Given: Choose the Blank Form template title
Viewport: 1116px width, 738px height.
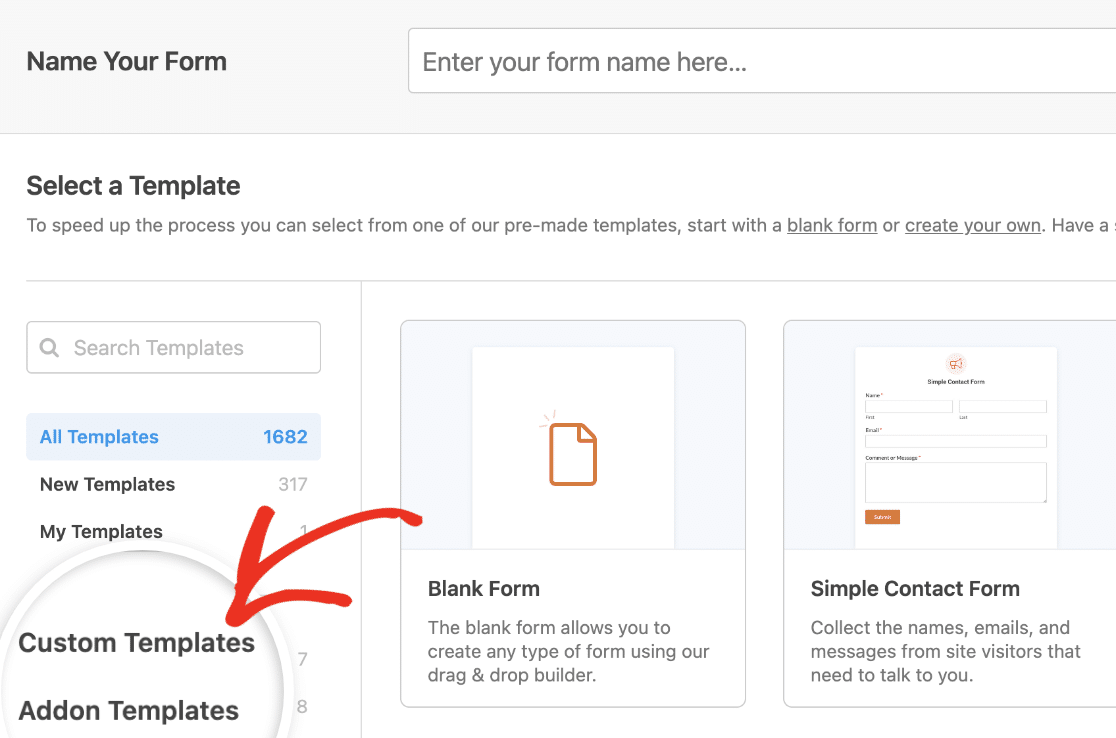Looking at the screenshot, I should point(484,589).
